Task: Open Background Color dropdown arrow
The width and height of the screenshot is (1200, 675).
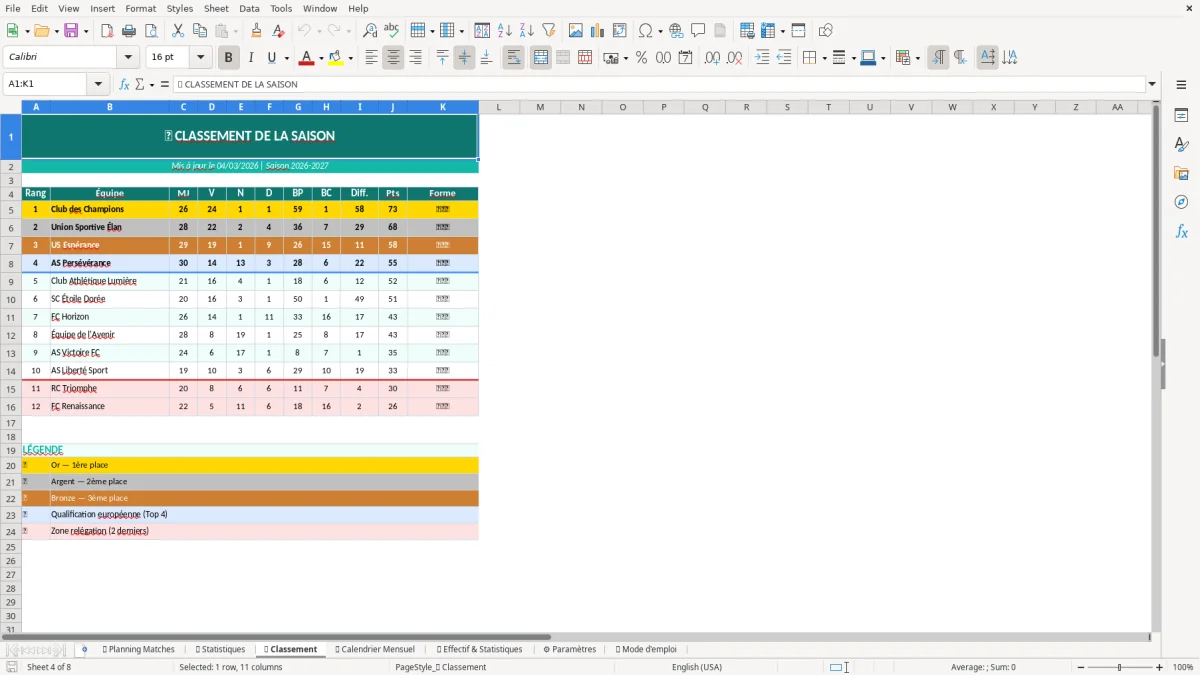Action: point(350,58)
